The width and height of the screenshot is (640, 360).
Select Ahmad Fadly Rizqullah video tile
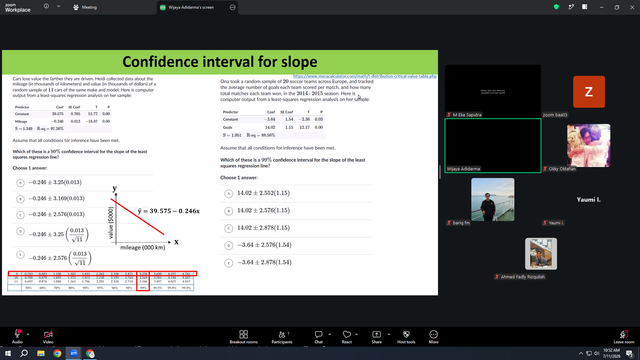(x=541, y=254)
